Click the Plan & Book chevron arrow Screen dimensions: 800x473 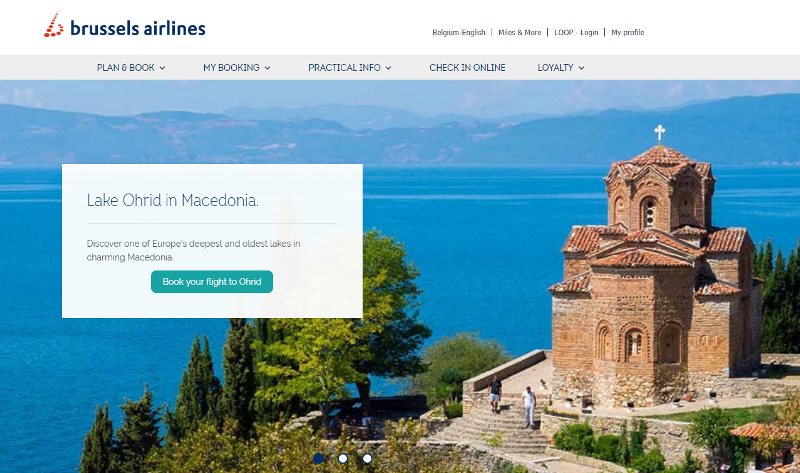(162, 68)
